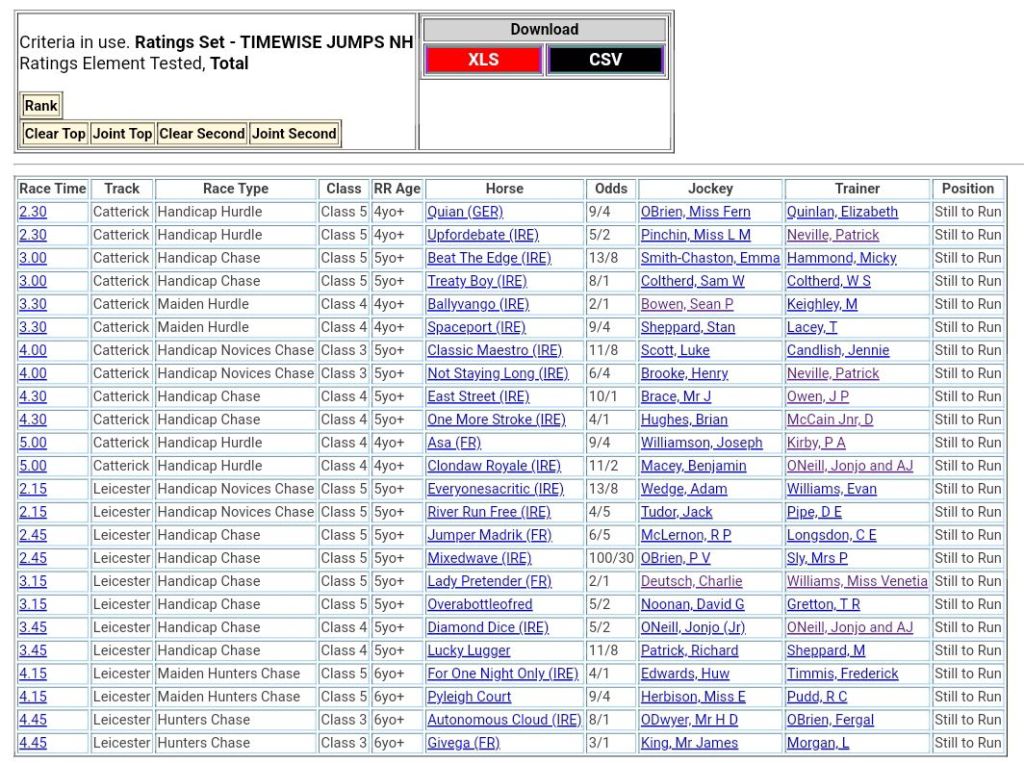This screenshot has width=1024, height=763.
Task: Open horse link Classic Maestro (IRE)
Action: pyautogui.click(x=494, y=350)
